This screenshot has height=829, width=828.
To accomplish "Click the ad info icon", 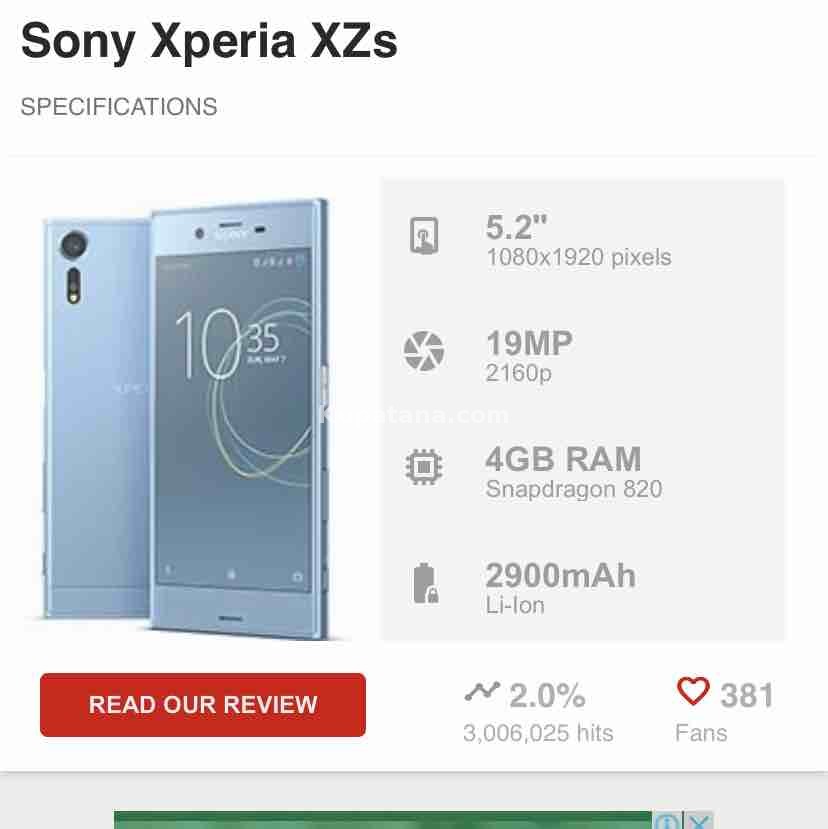I will (x=668, y=821).
